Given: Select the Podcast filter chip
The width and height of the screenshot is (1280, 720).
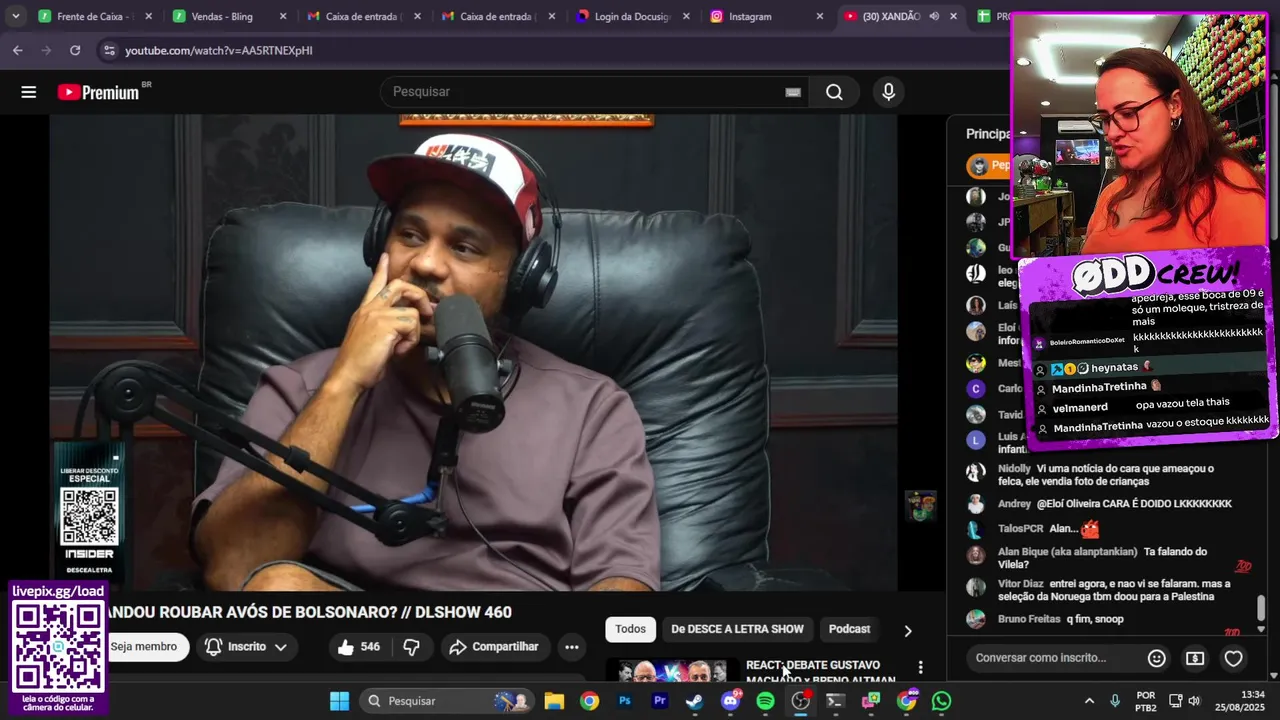Looking at the screenshot, I should [849, 629].
